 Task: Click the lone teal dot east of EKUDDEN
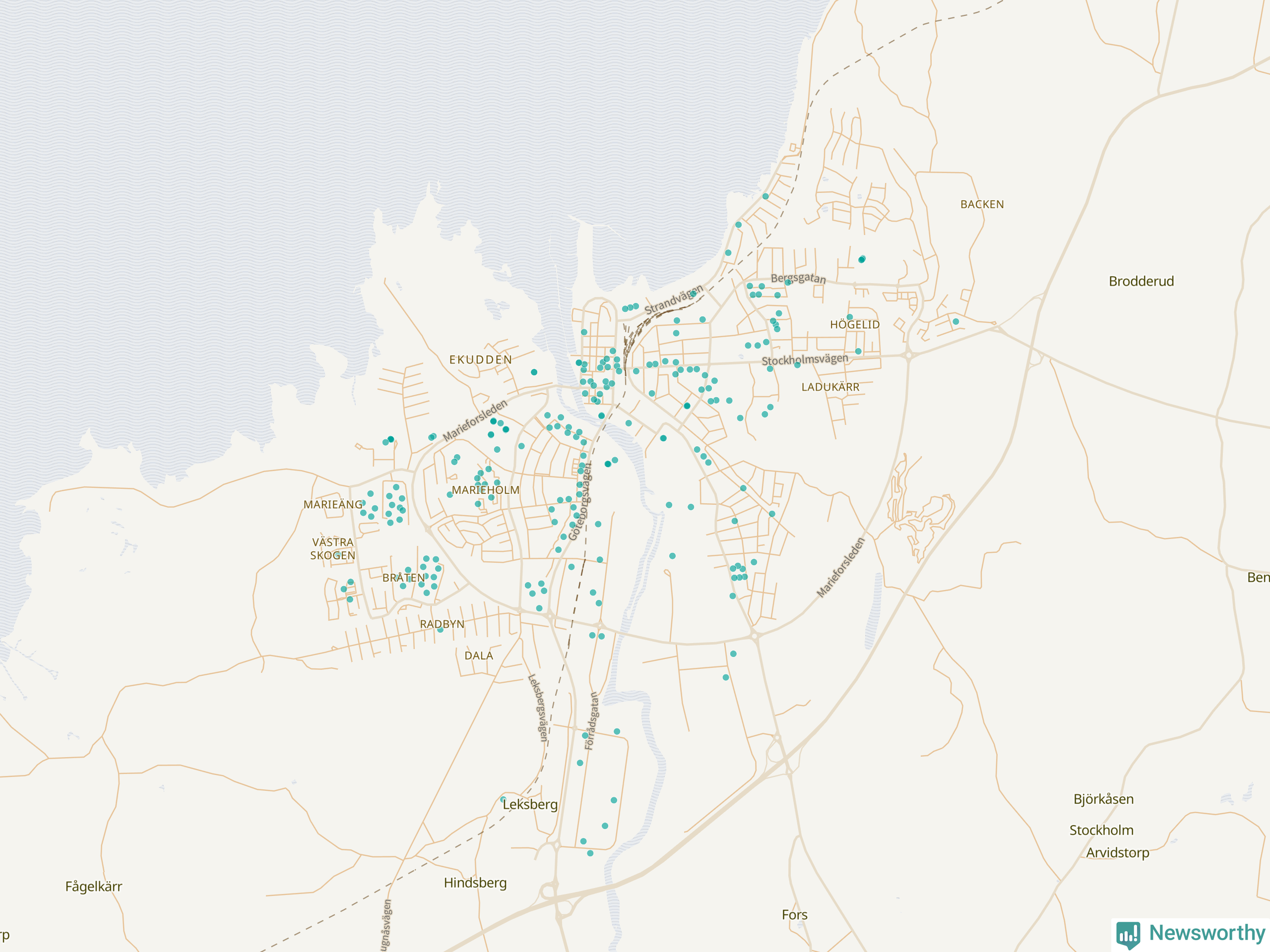[534, 372]
